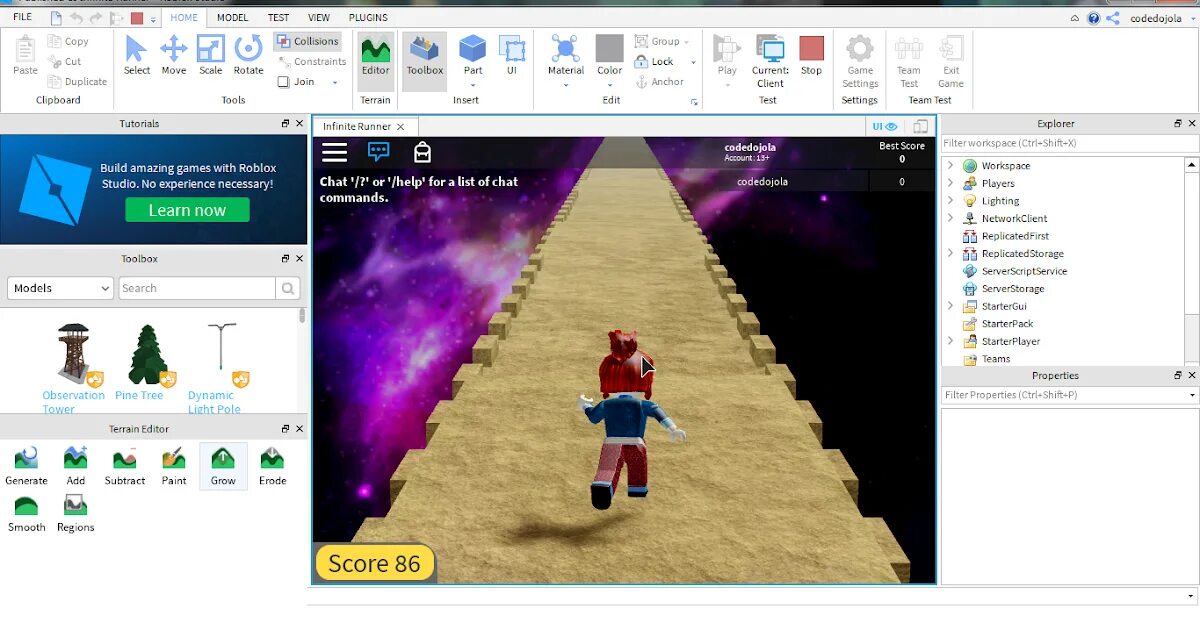Image resolution: width=1200 pixels, height=630 pixels.
Task: Click the Group button
Action: [661, 41]
